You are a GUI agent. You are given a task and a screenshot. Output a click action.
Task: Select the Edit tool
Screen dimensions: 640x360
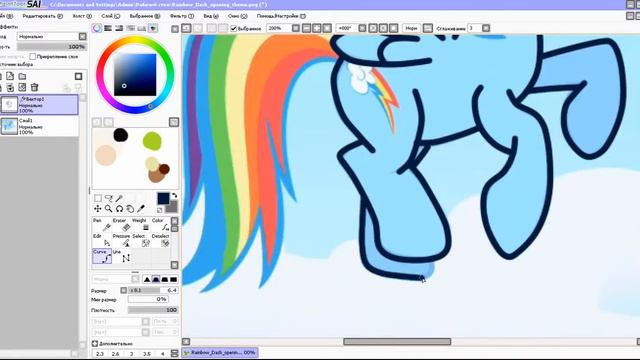102,240
